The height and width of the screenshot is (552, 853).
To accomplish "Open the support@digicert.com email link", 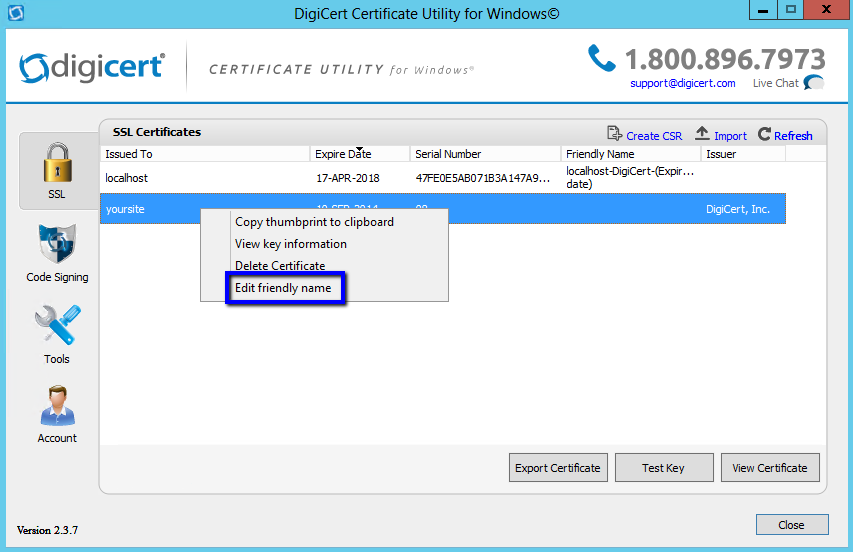I will coord(683,83).
